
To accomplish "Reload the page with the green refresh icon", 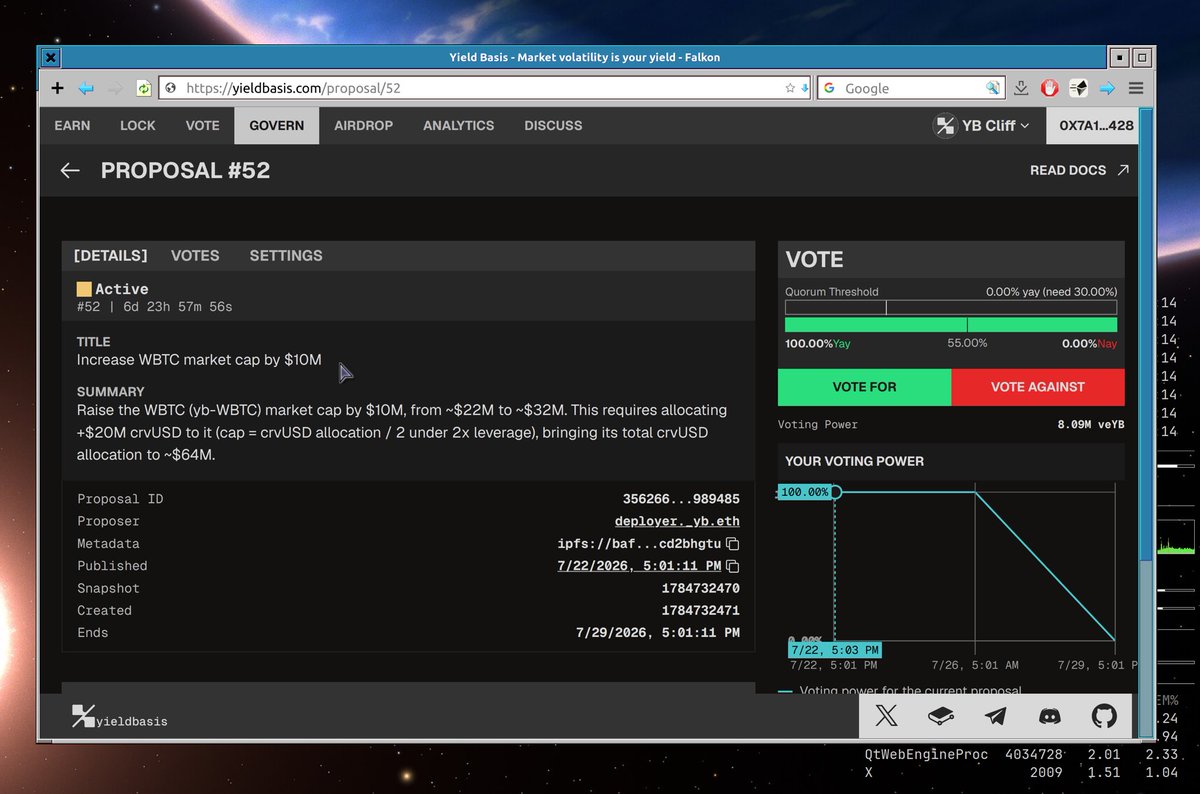I will [143, 88].
